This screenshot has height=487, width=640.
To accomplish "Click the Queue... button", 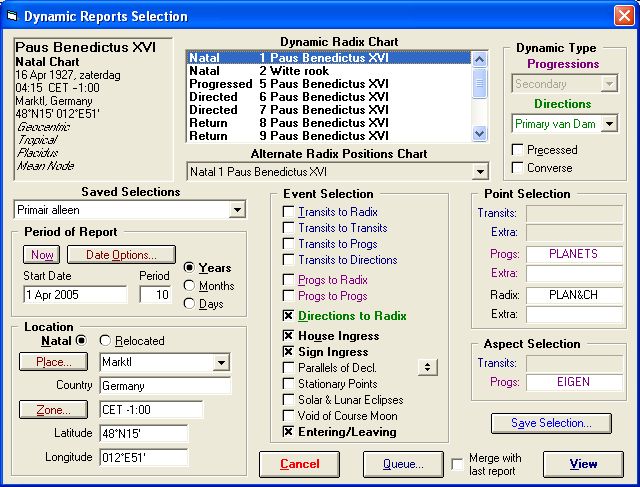I will (x=402, y=464).
